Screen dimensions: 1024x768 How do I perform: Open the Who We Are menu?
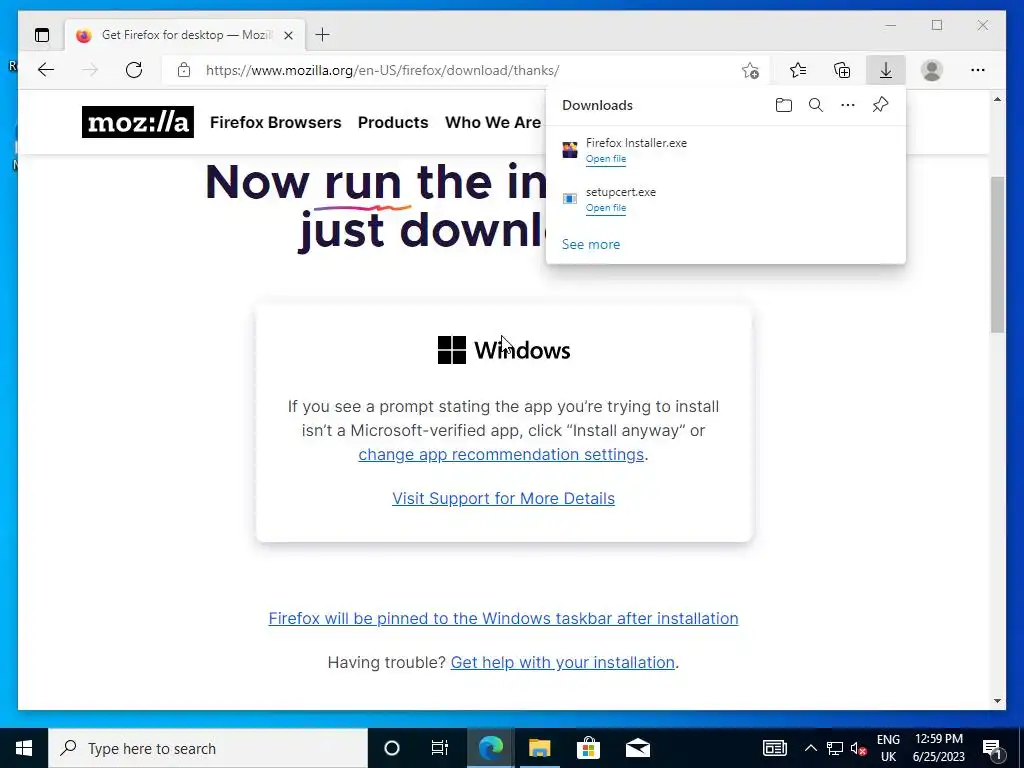493,122
